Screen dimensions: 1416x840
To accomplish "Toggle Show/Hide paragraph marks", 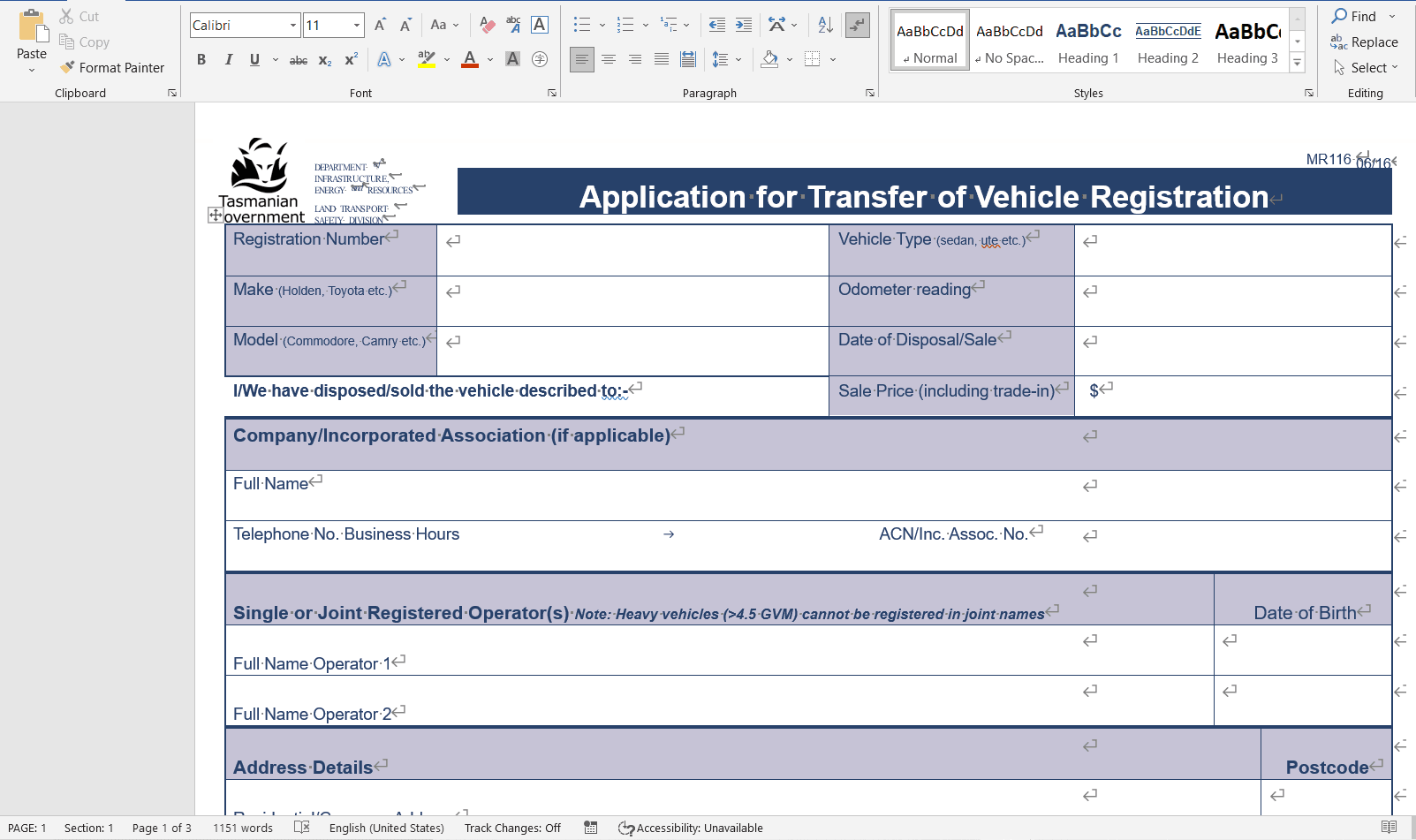I will click(857, 25).
